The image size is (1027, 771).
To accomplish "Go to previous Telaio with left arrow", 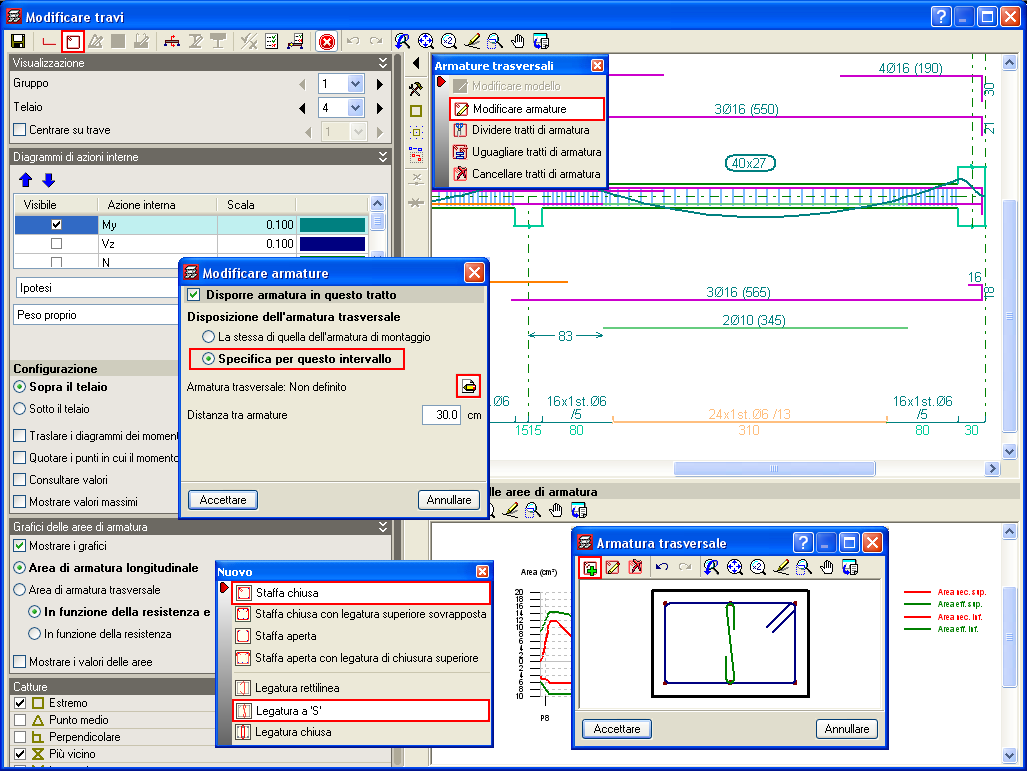I will 303,108.
